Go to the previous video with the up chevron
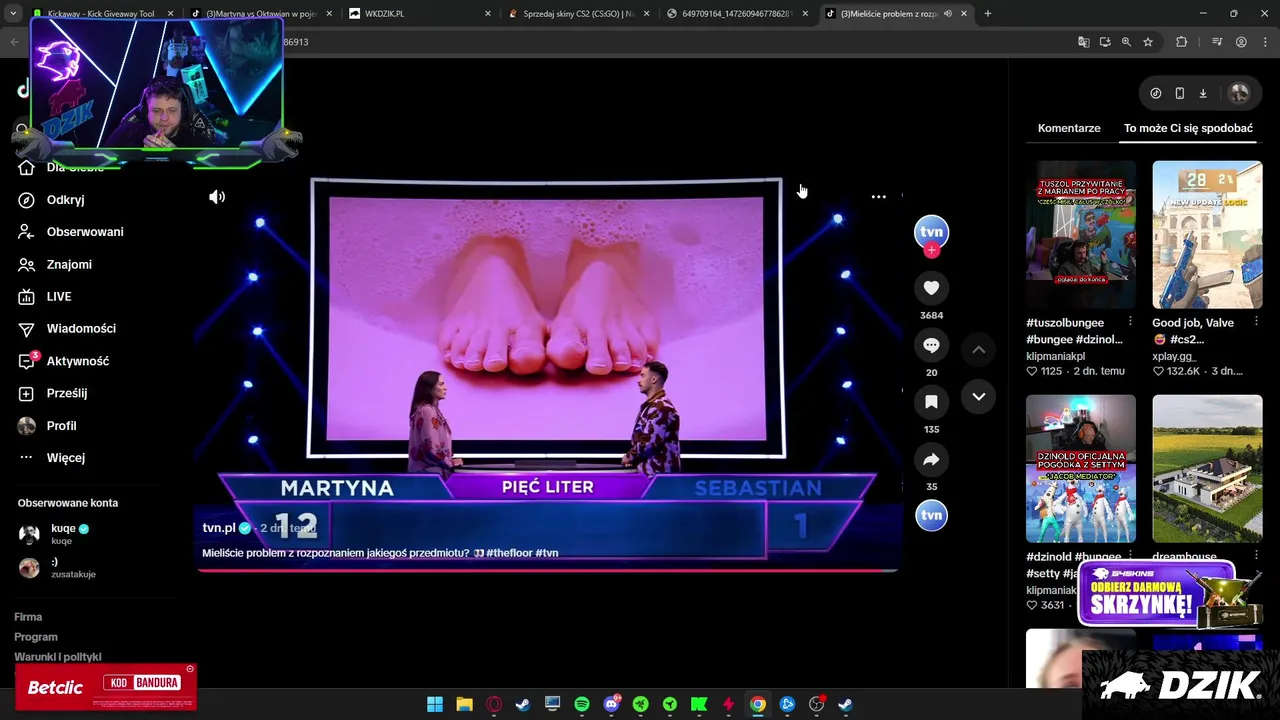The width and height of the screenshot is (1280, 720). [979, 349]
